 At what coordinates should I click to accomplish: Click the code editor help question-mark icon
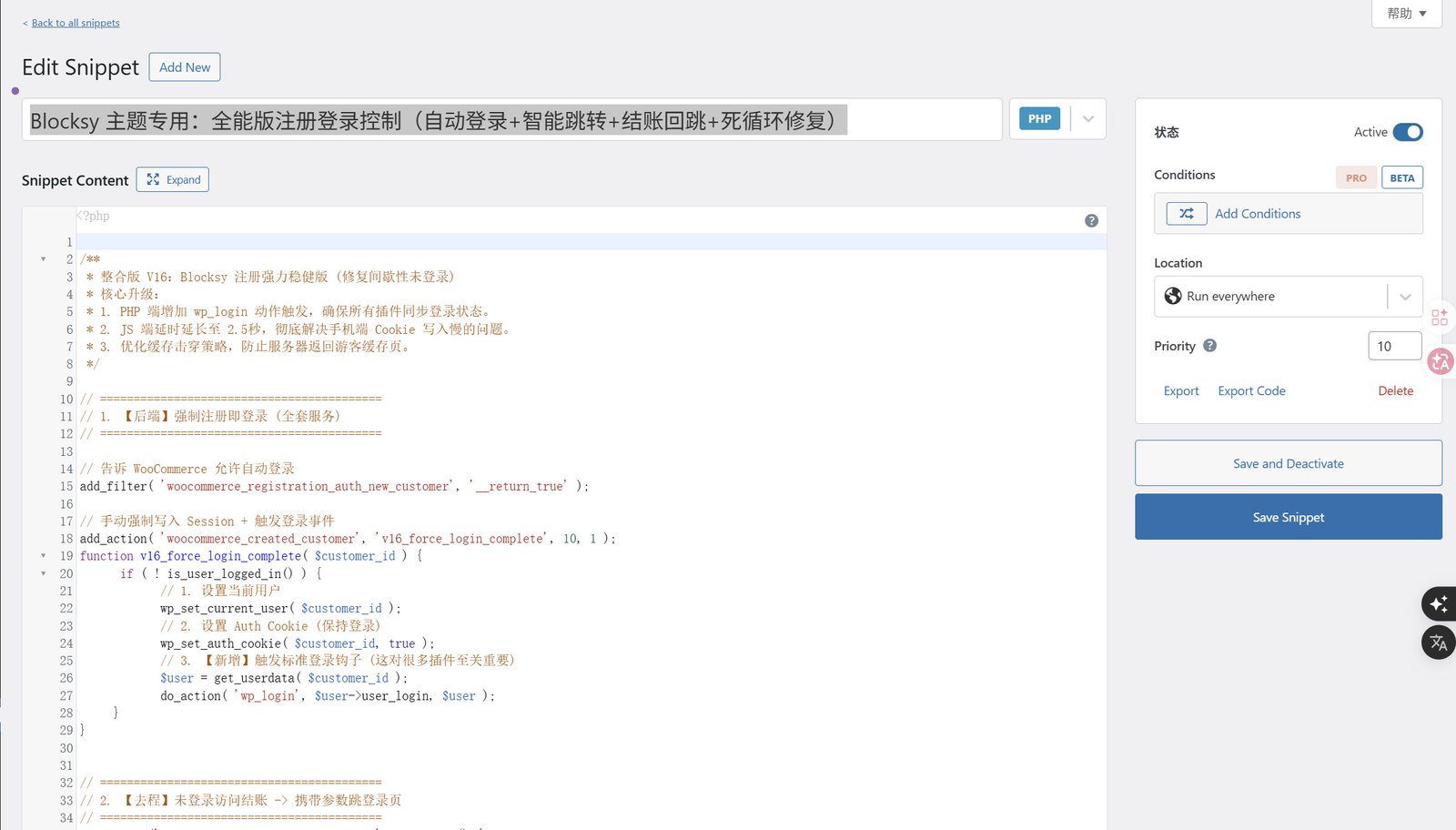pyautogui.click(x=1091, y=221)
